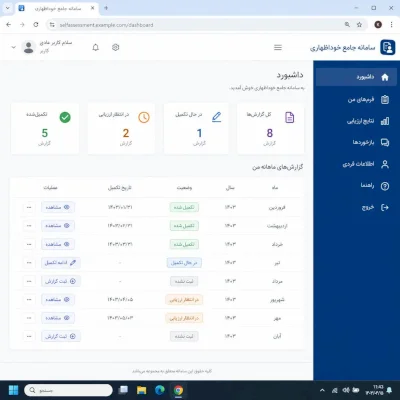The height and width of the screenshot is (400, 400).
Task: Expand the user menu chevron
Action: (x=13, y=47)
